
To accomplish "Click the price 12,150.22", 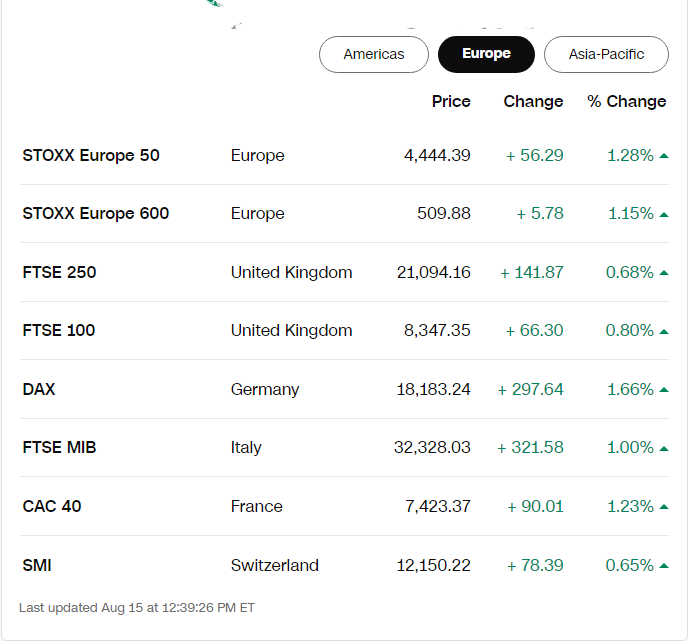I will [x=434, y=565].
